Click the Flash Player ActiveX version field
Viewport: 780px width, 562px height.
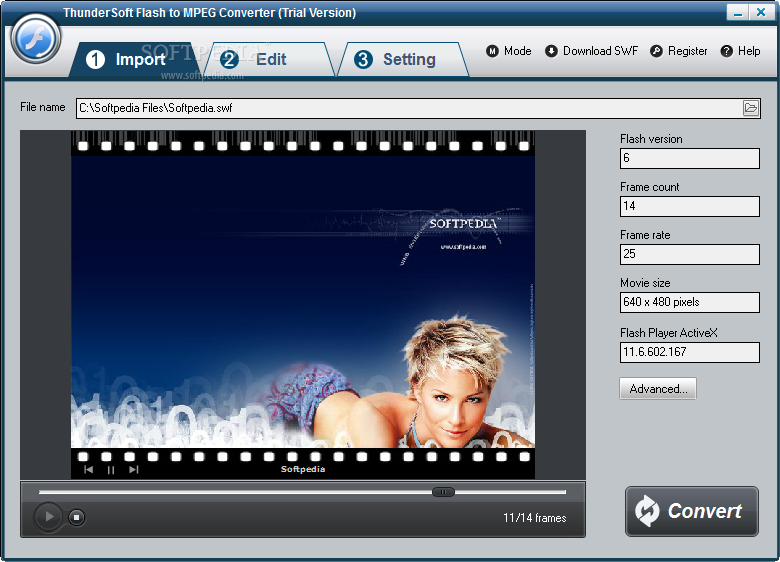[x=689, y=352]
